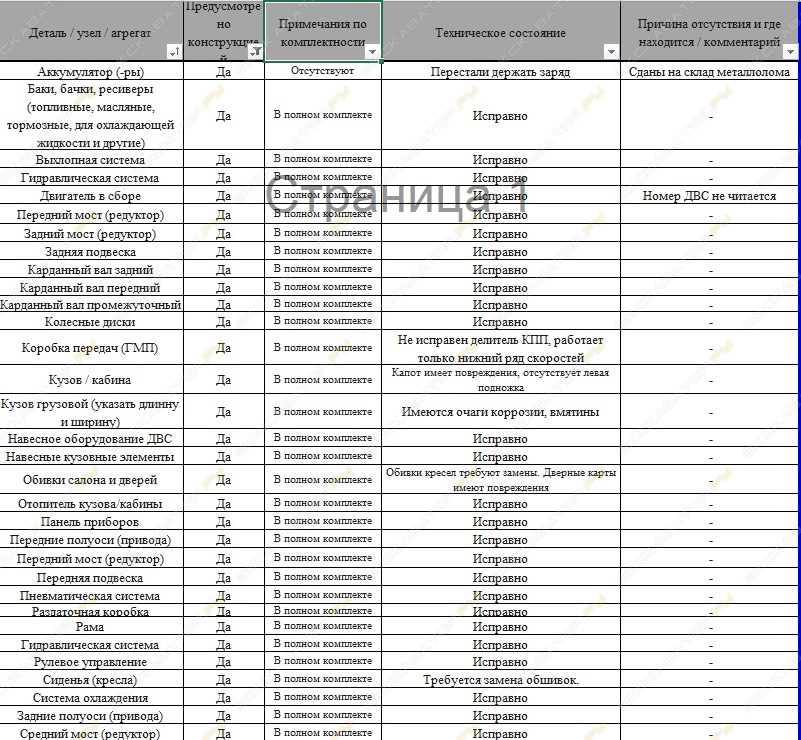Click the Сиденья (кресла) cell
Viewport: 801px width, 740px height.
(91, 679)
